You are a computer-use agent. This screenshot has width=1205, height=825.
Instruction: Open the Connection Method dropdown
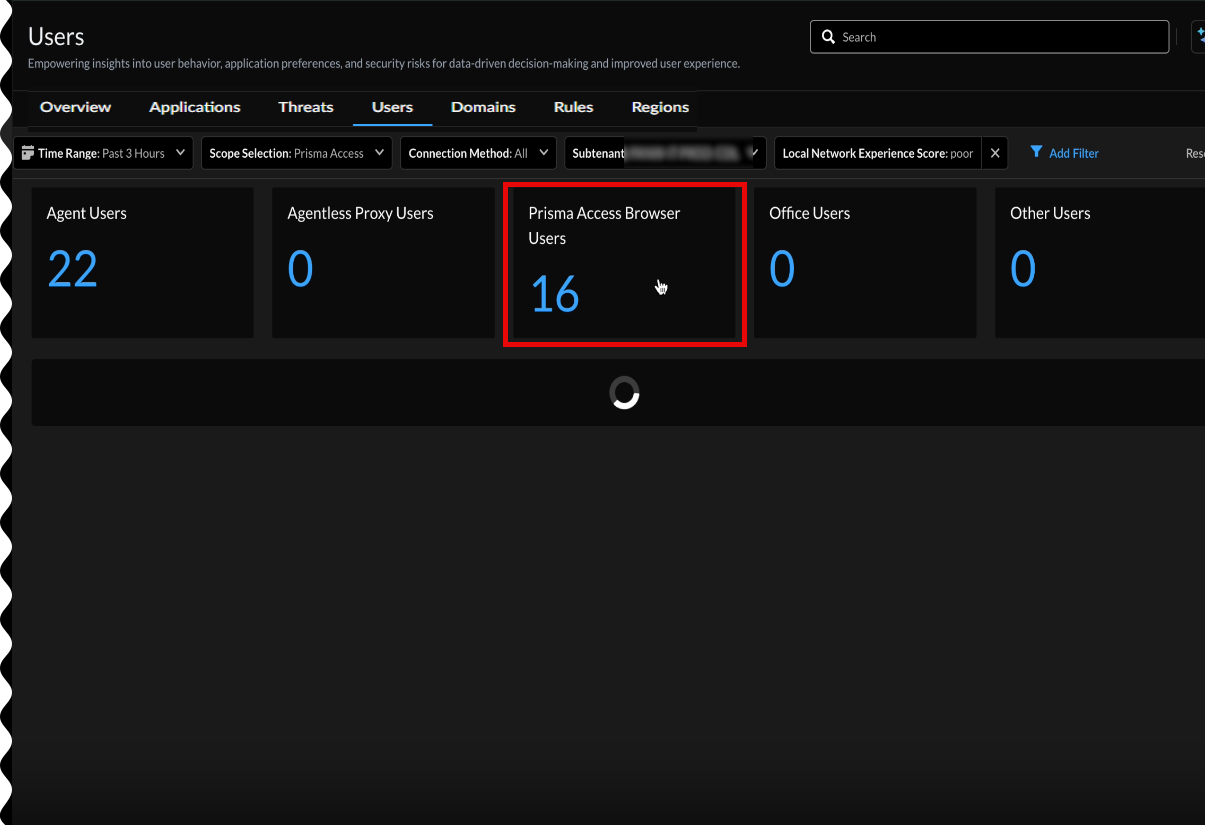[478, 153]
